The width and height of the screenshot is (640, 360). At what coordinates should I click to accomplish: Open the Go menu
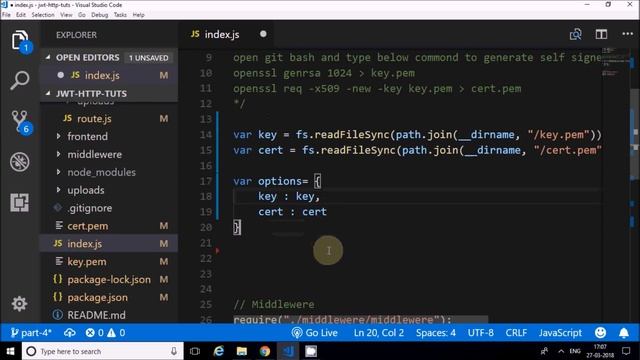[82, 15]
